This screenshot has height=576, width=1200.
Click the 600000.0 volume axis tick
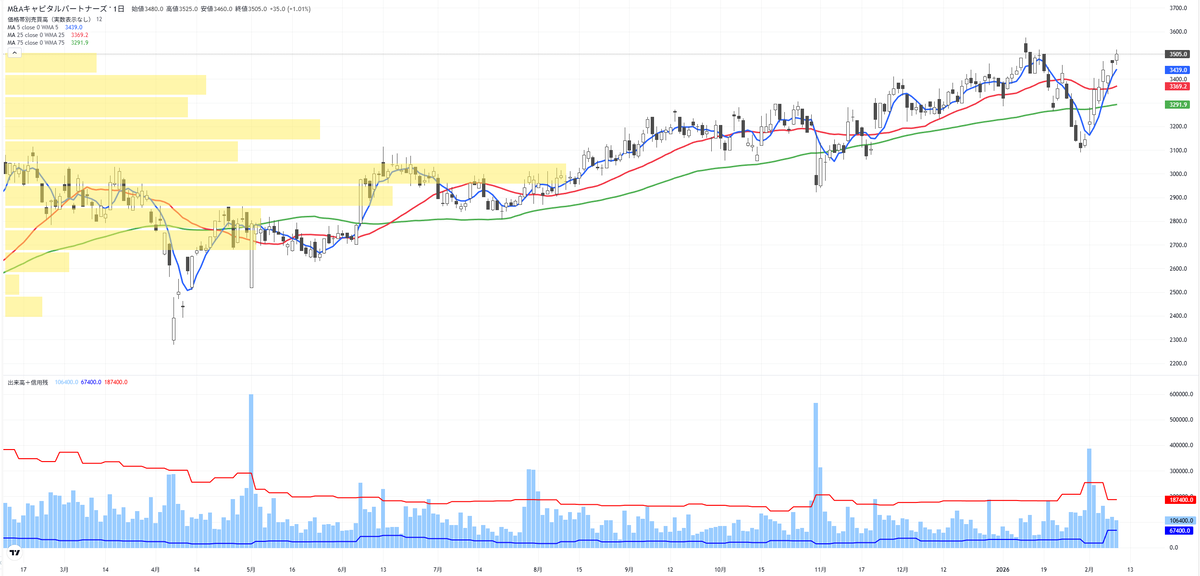click(1179, 394)
